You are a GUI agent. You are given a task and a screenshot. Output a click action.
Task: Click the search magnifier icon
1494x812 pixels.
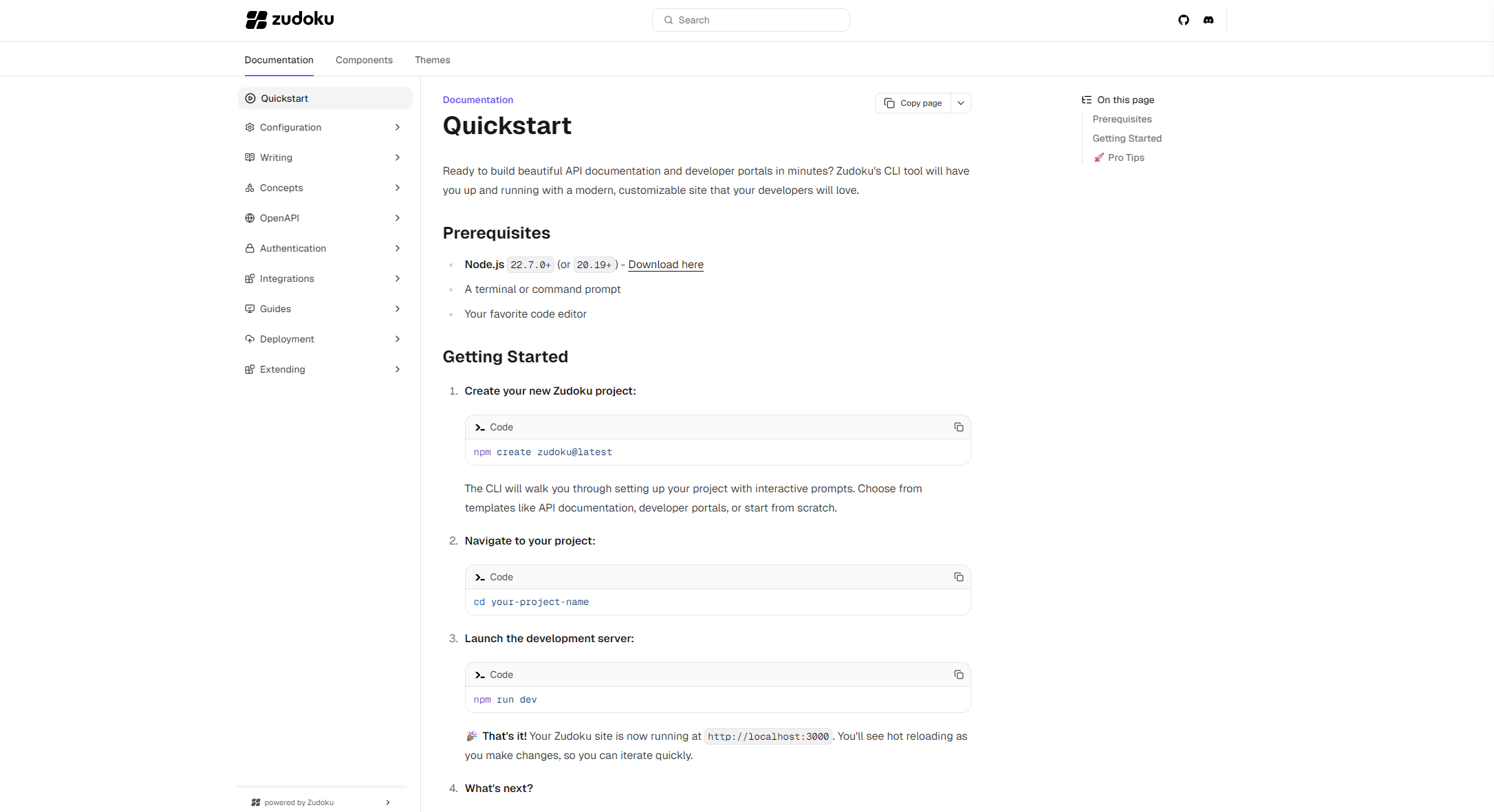(668, 20)
